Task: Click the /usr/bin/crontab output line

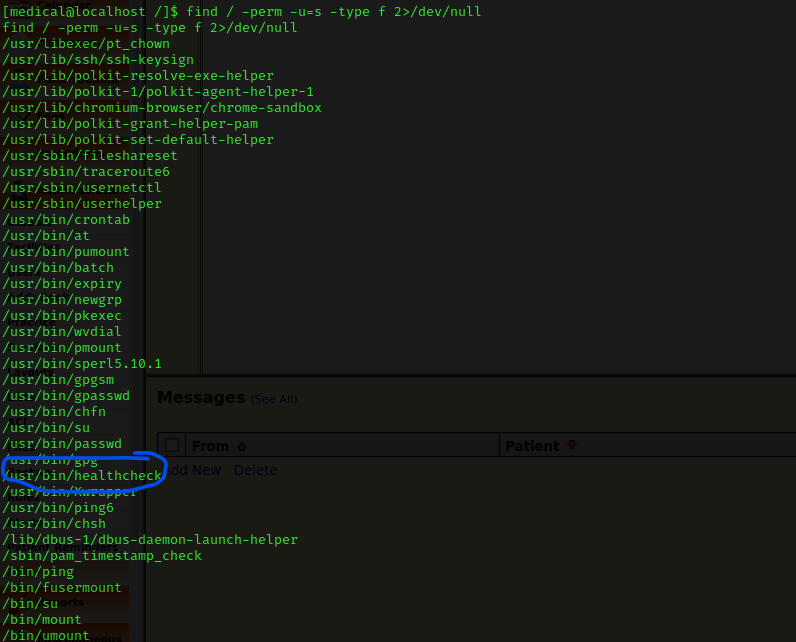Action: point(66,220)
